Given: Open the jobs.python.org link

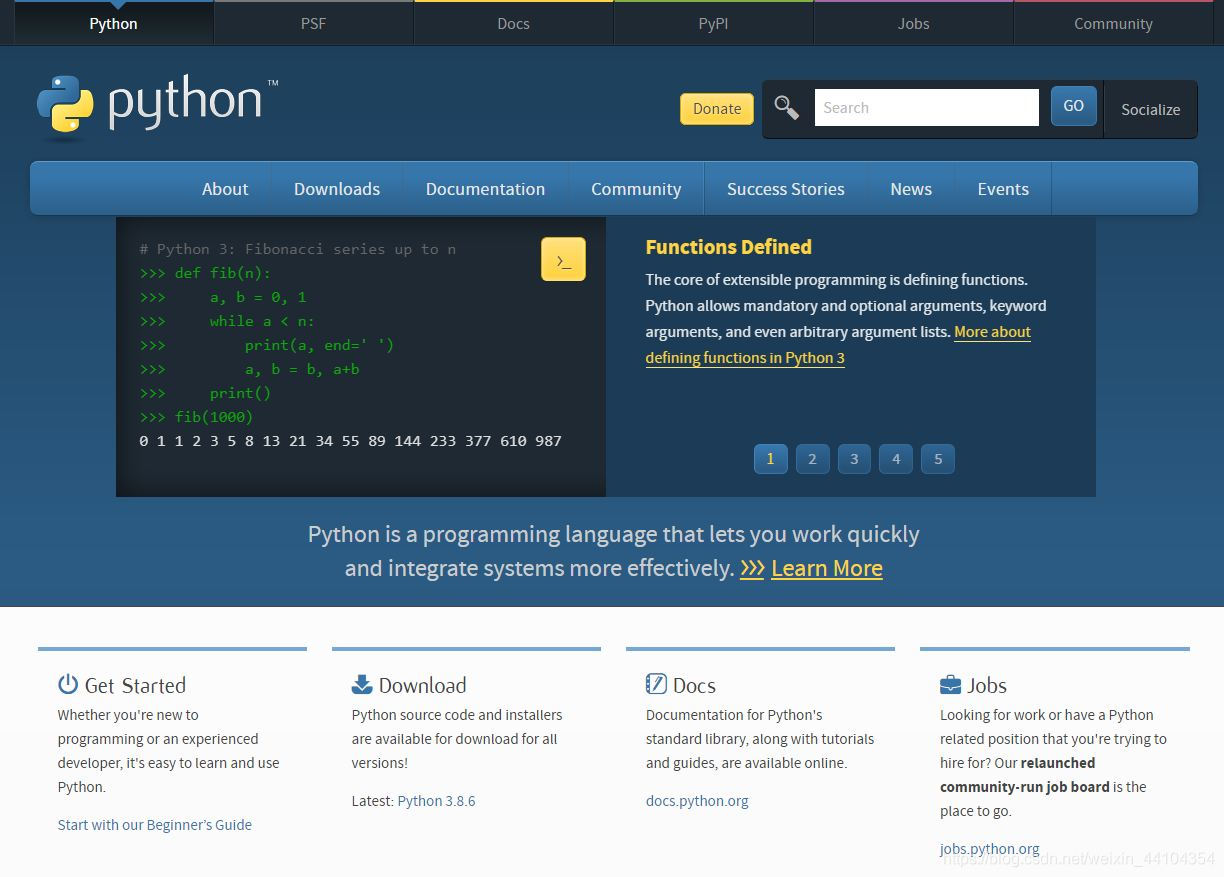Looking at the screenshot, I should tap(990, 849).
